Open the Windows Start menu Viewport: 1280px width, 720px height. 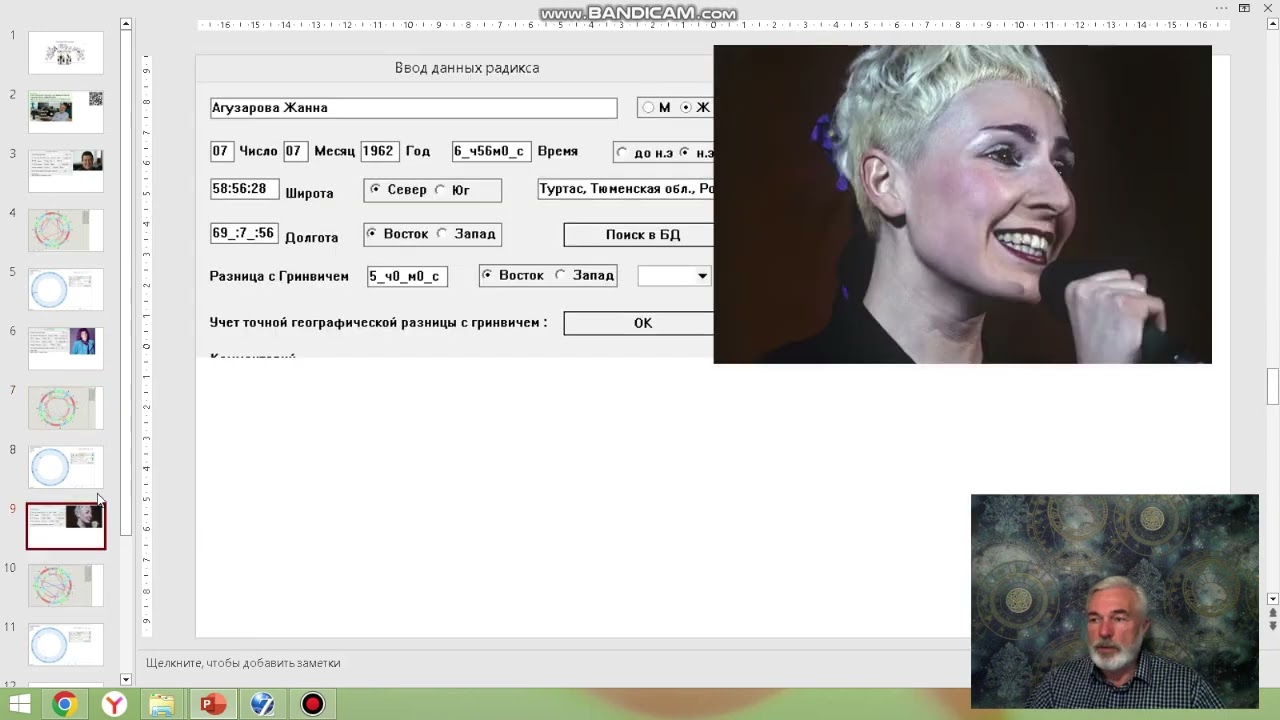20,704
